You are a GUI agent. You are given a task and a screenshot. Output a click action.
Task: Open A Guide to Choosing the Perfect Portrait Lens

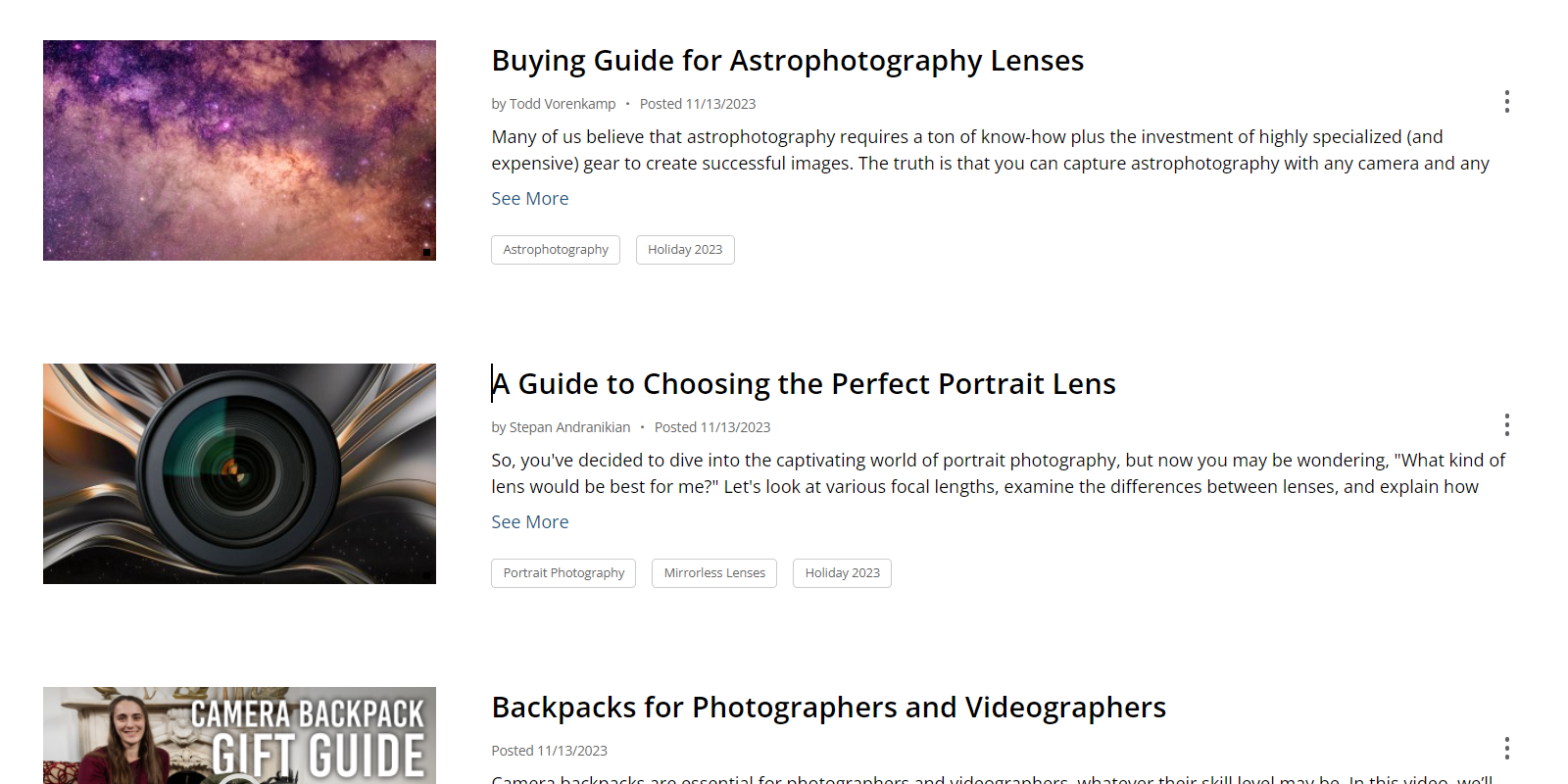click(804, 384)
